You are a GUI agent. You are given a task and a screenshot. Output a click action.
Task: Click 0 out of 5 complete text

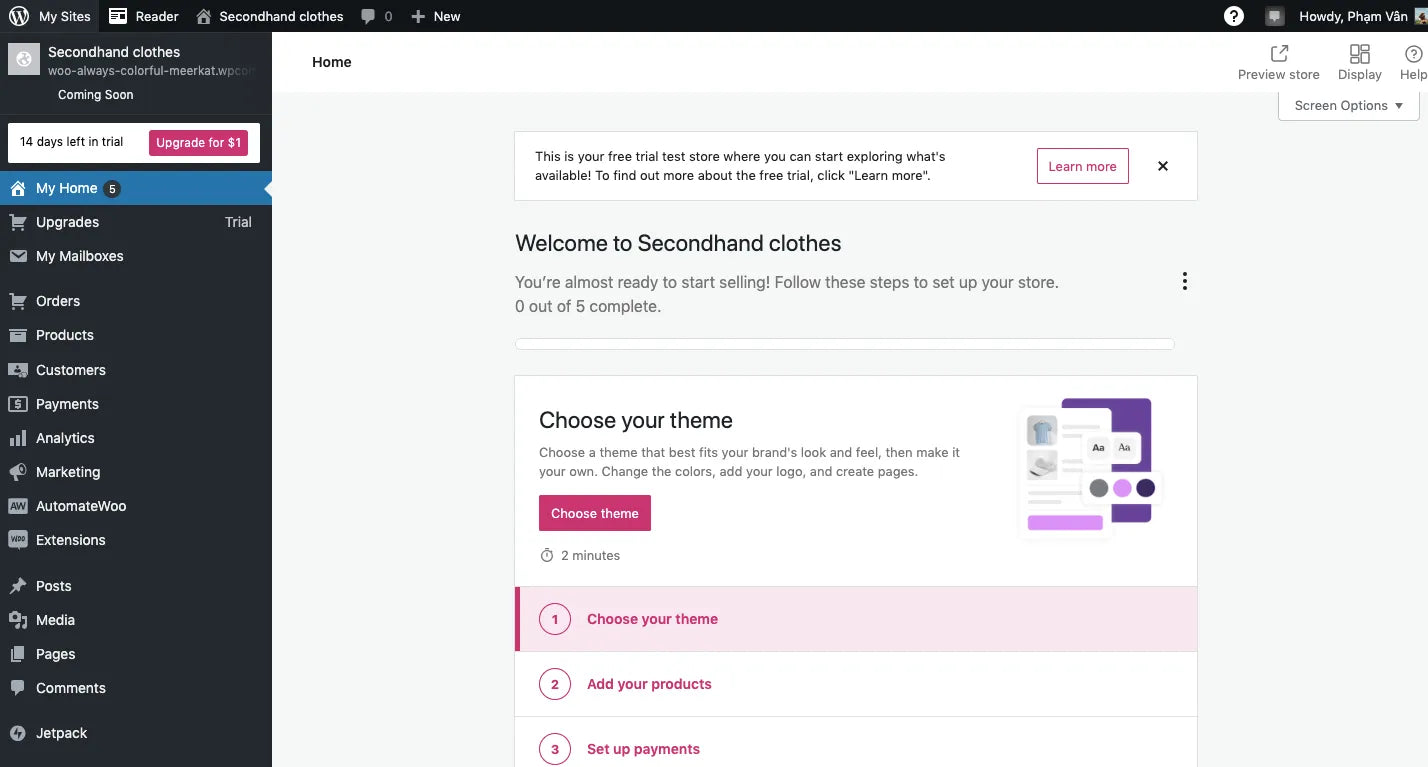(x=588, y=306)
